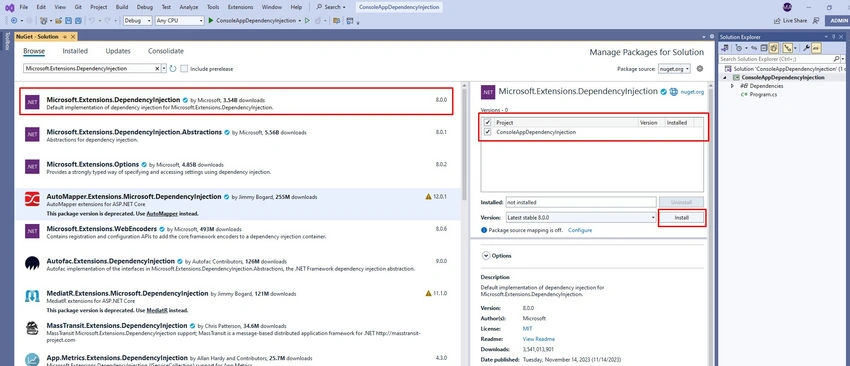The height and width of the screenshot is (366, 850).
Task: Open Version Latest stable 8.0.0 dropdown
Action: 581,217
